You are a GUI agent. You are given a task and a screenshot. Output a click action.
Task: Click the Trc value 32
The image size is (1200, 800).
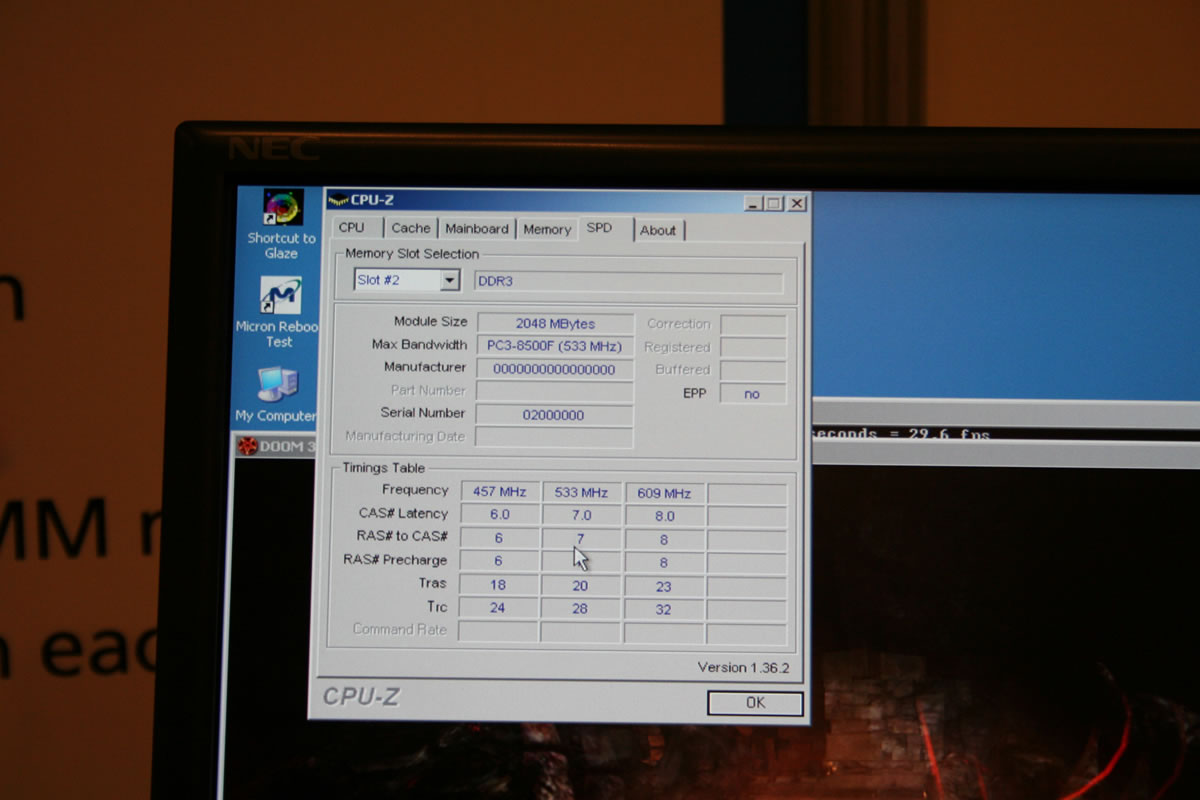tap(664, 610)
